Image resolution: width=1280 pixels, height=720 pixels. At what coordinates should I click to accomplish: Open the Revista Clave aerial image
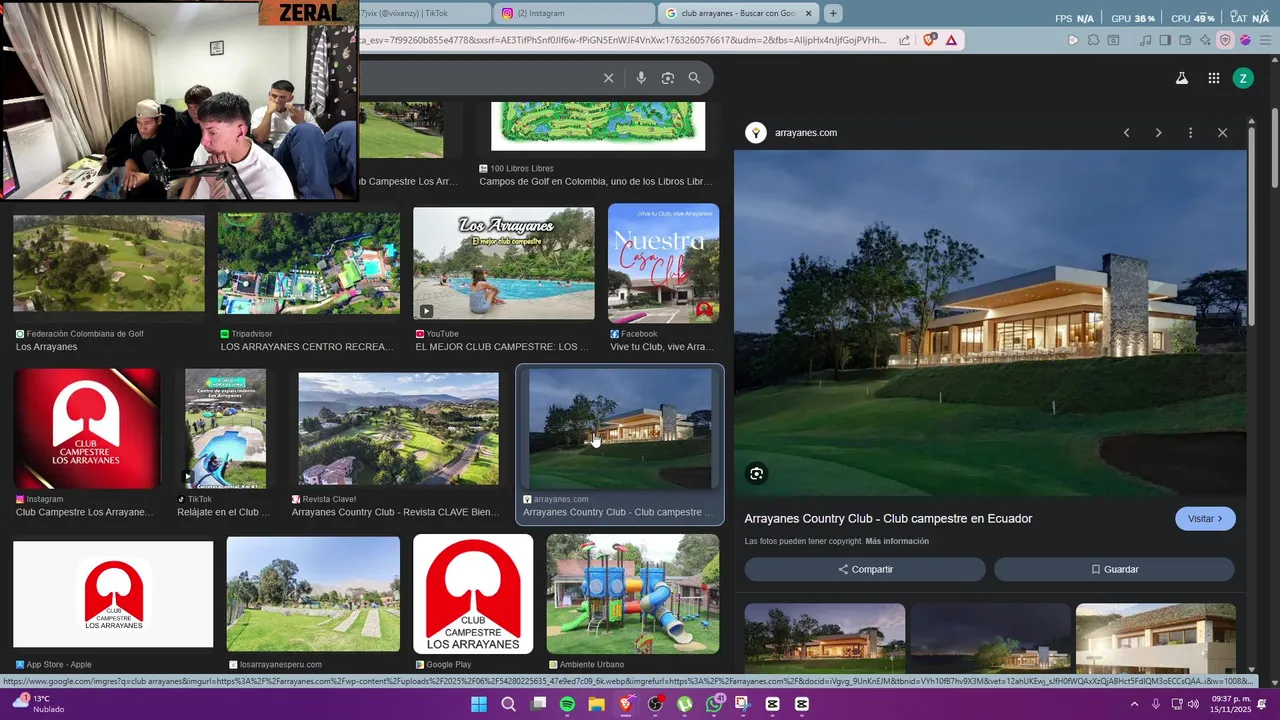coord(398,429)
